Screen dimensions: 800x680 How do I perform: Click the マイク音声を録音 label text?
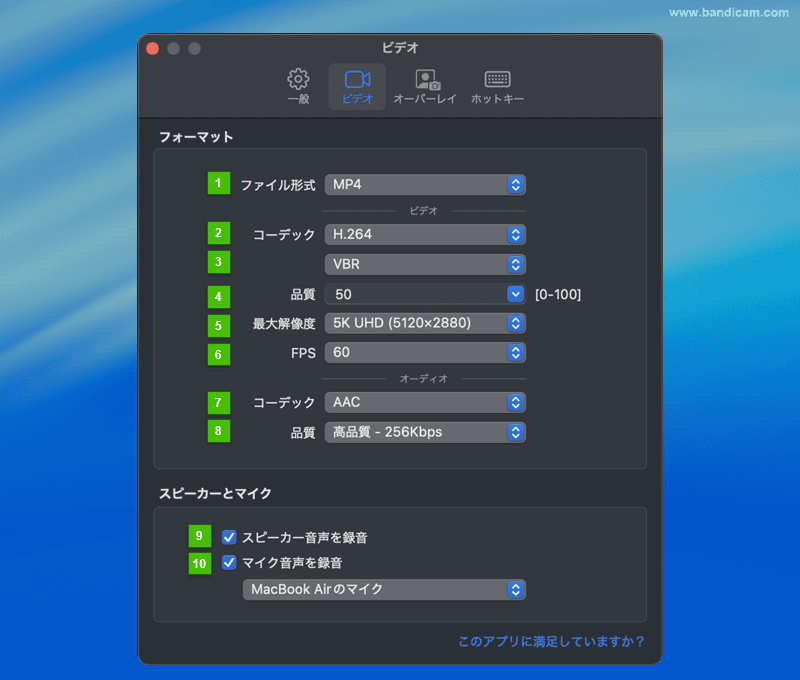(292, 563)
